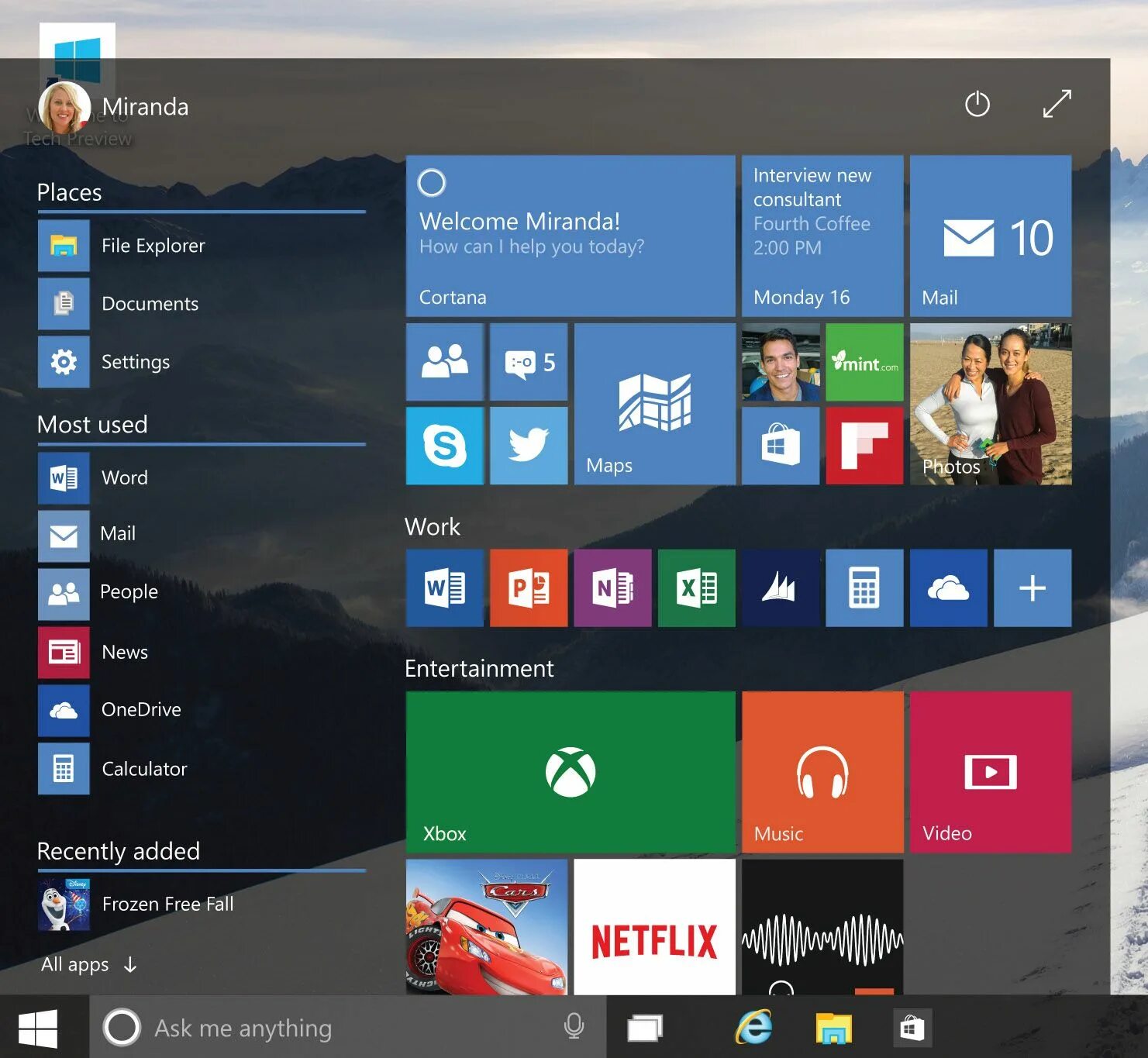Expand the Start menu to full screen
Image resolution: width=1148 pixels, height=1058 pixels.
click(1057, 103)
